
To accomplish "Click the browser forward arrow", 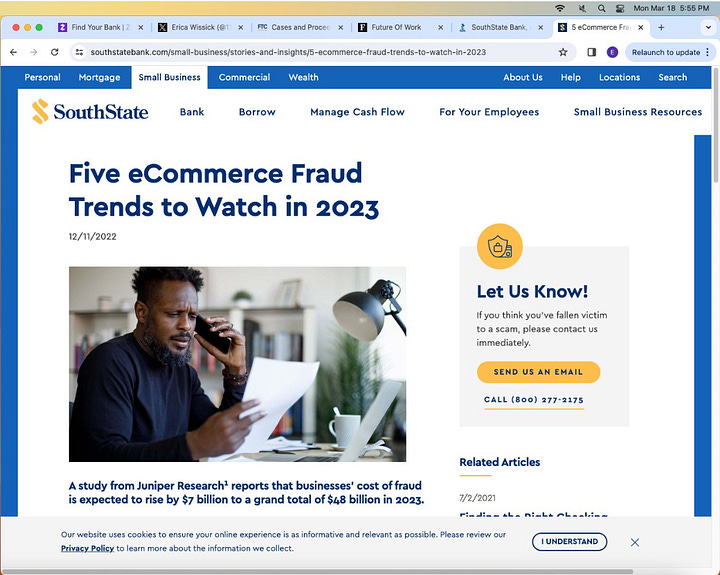I will pyautogui.click(x=34, y=52).
